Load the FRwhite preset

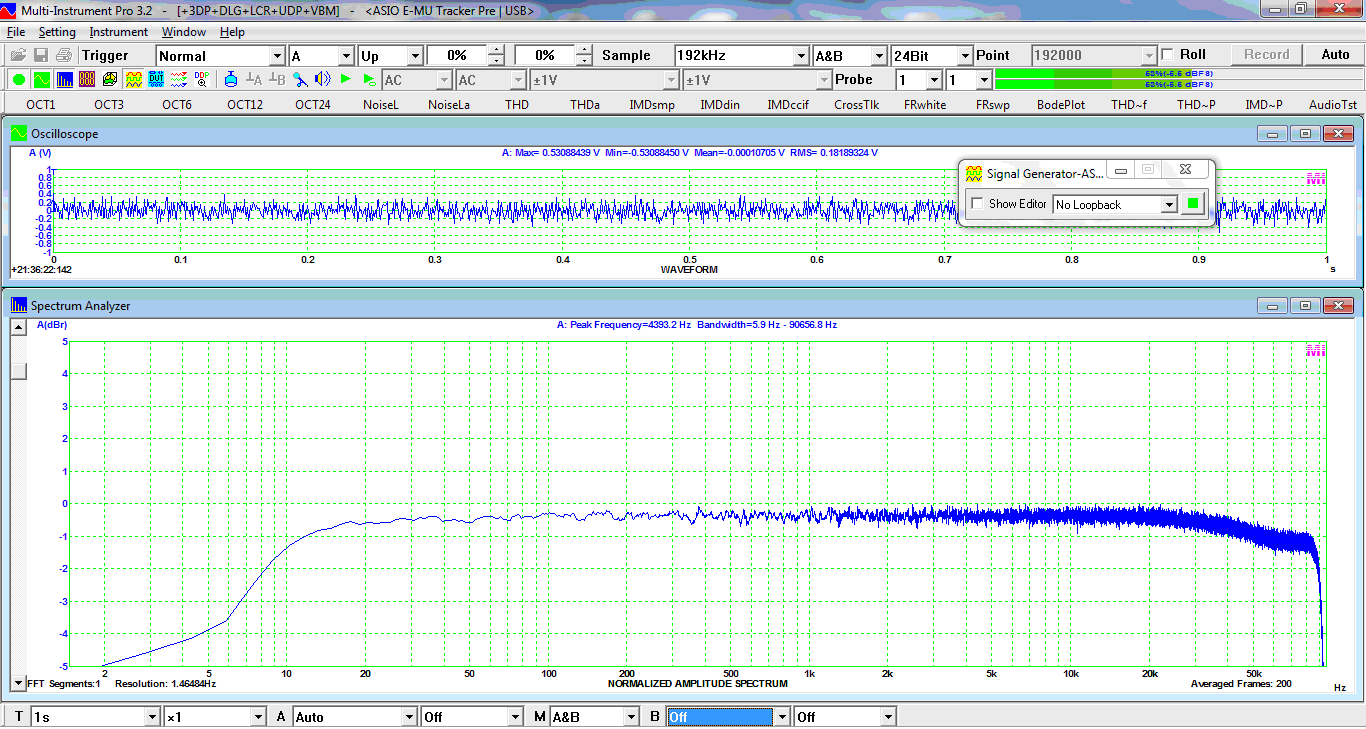pos(925,104)
